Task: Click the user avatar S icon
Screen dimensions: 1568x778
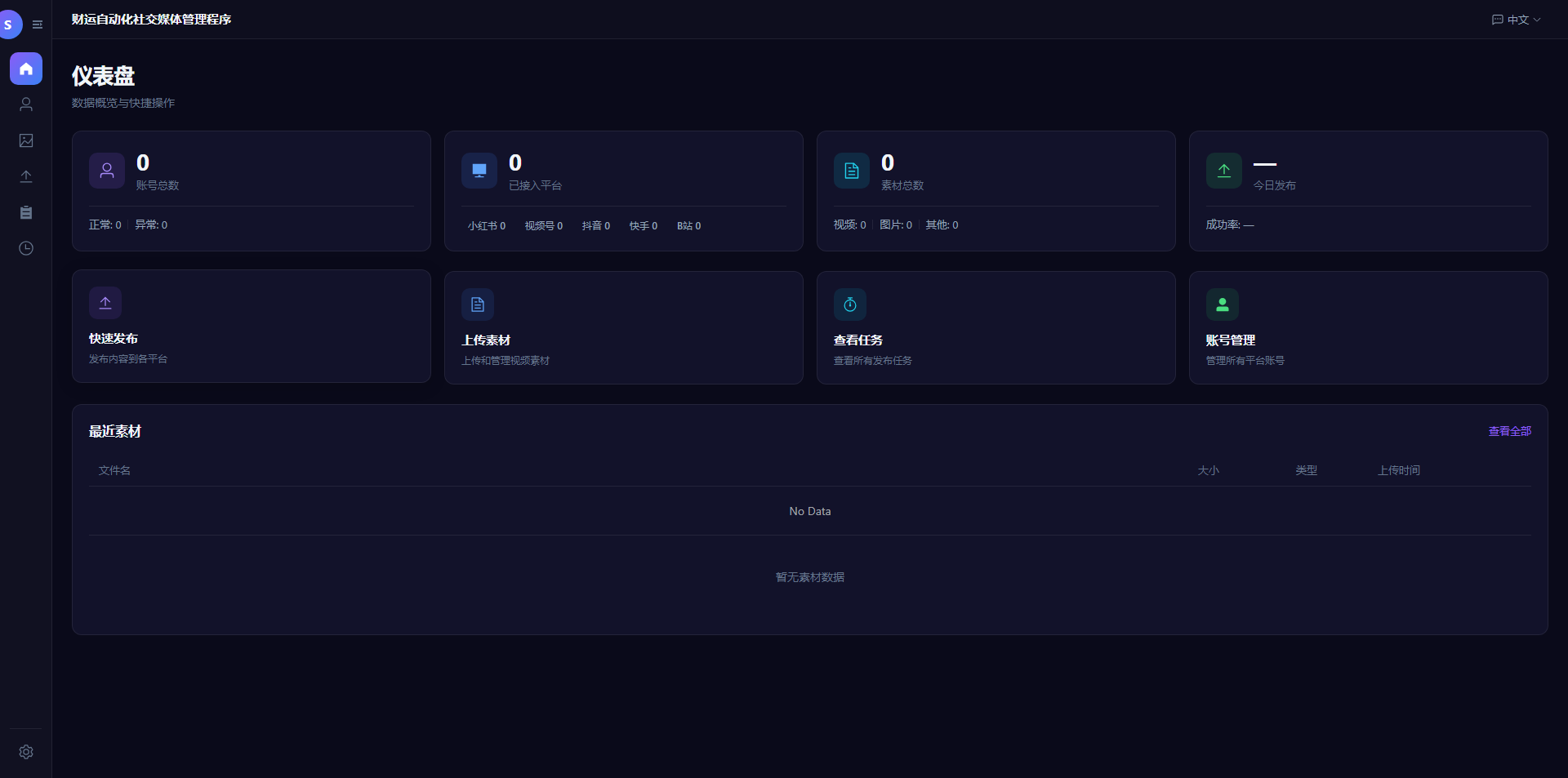Action: point(10,24)
